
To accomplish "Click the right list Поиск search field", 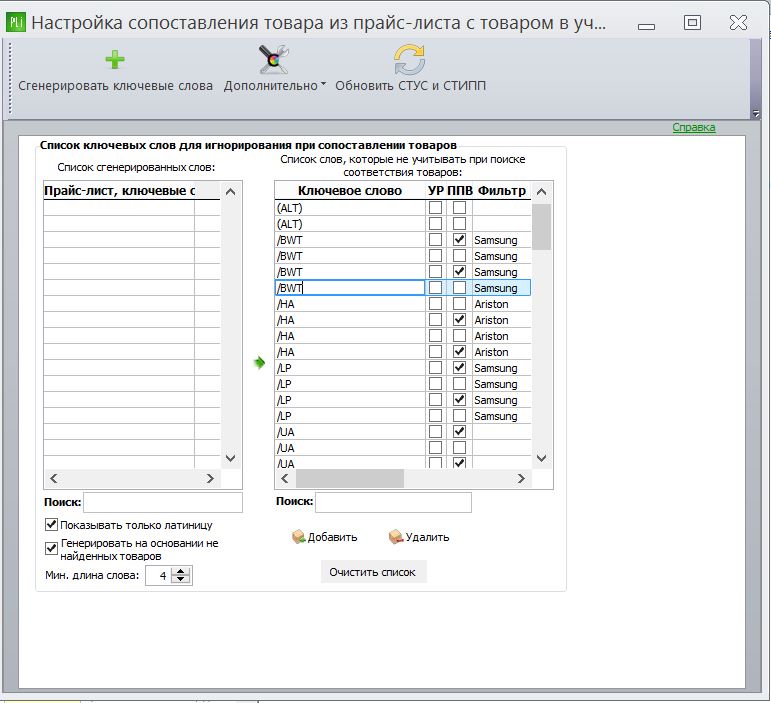I will point(393,502).
